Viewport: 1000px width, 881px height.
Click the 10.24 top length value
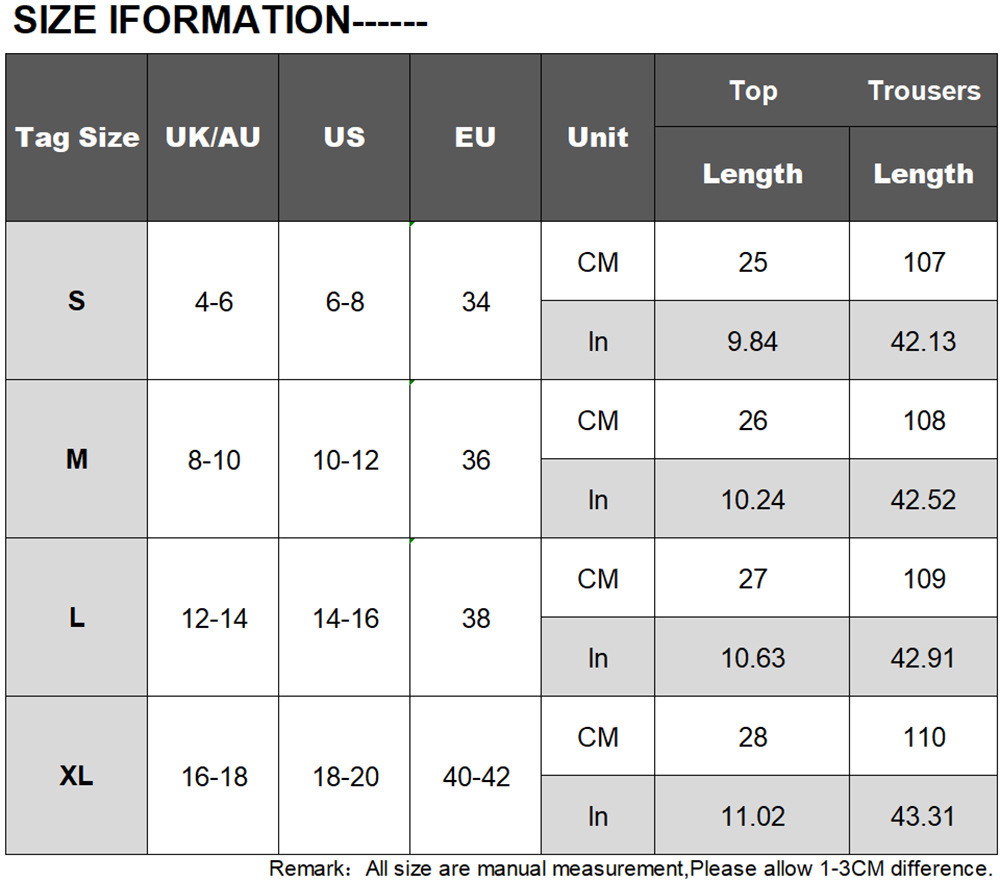pyautogui.click(x=753, y=499)
